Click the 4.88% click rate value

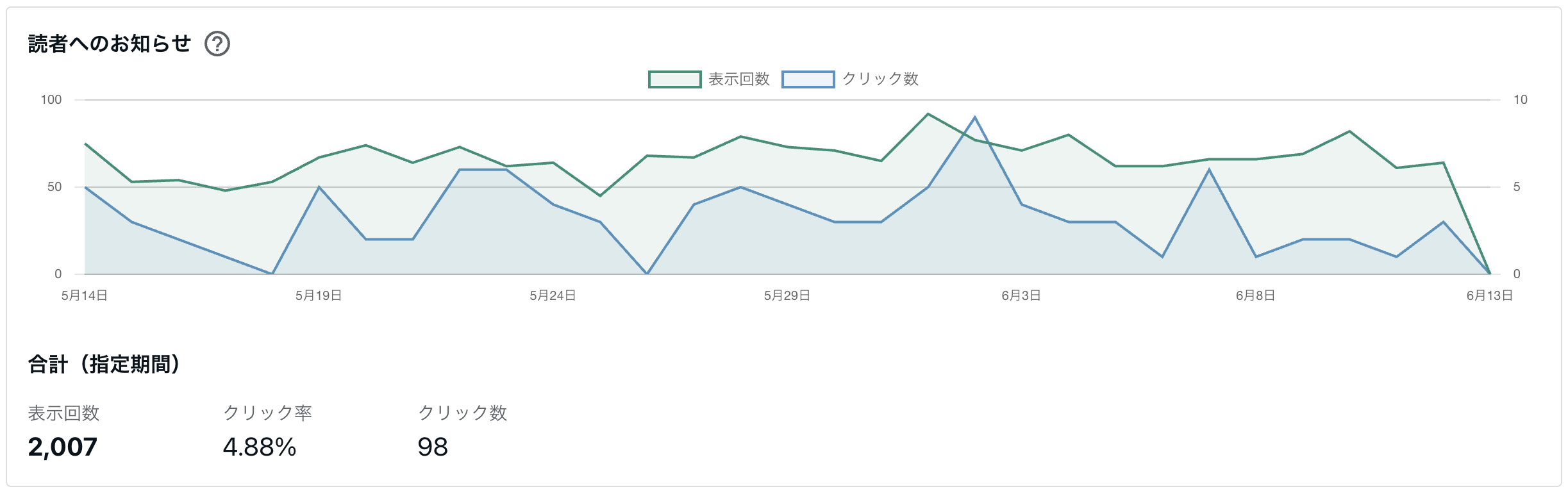(260, 447)
